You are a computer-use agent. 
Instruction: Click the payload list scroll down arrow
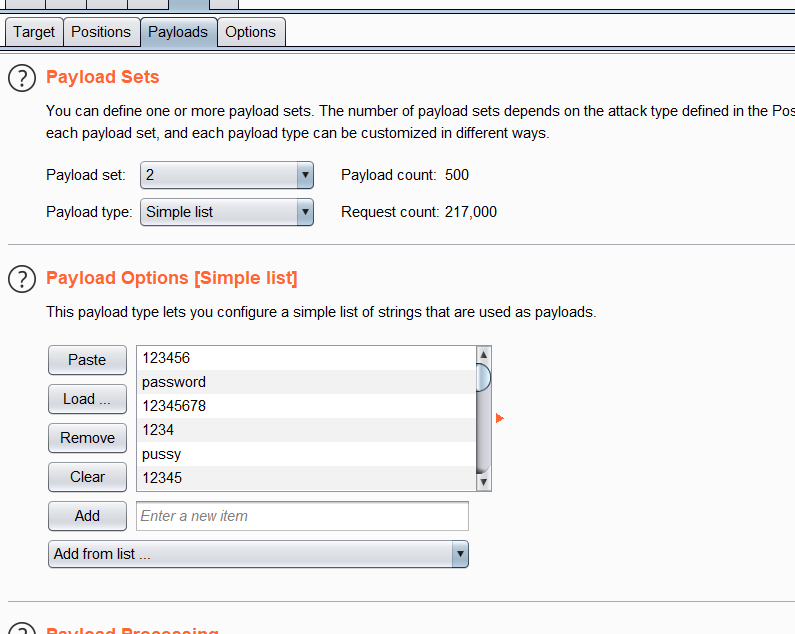484,482
